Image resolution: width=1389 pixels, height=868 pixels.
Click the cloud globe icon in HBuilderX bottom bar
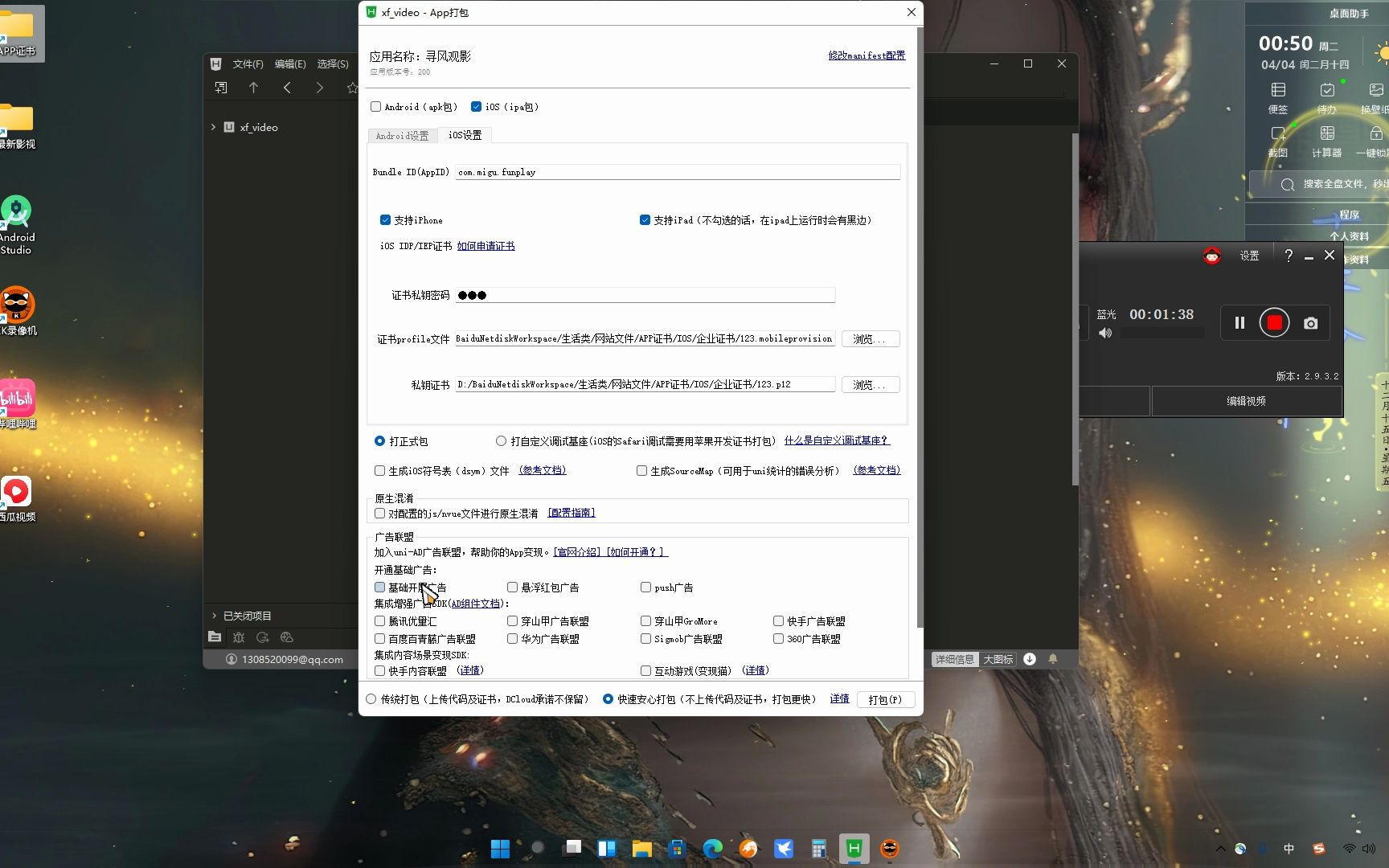pyautogui.click(x=287, y=637)
